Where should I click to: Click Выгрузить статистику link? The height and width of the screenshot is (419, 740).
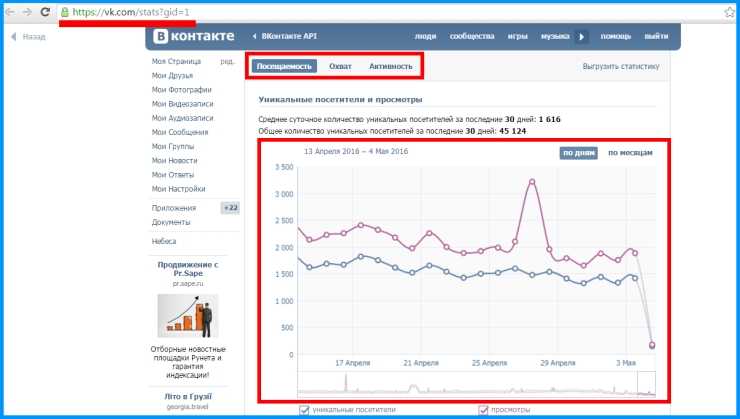[x=621, y=67]
